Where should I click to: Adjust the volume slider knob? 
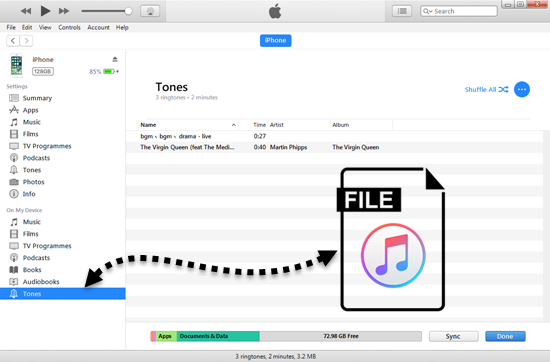point(128,11)
